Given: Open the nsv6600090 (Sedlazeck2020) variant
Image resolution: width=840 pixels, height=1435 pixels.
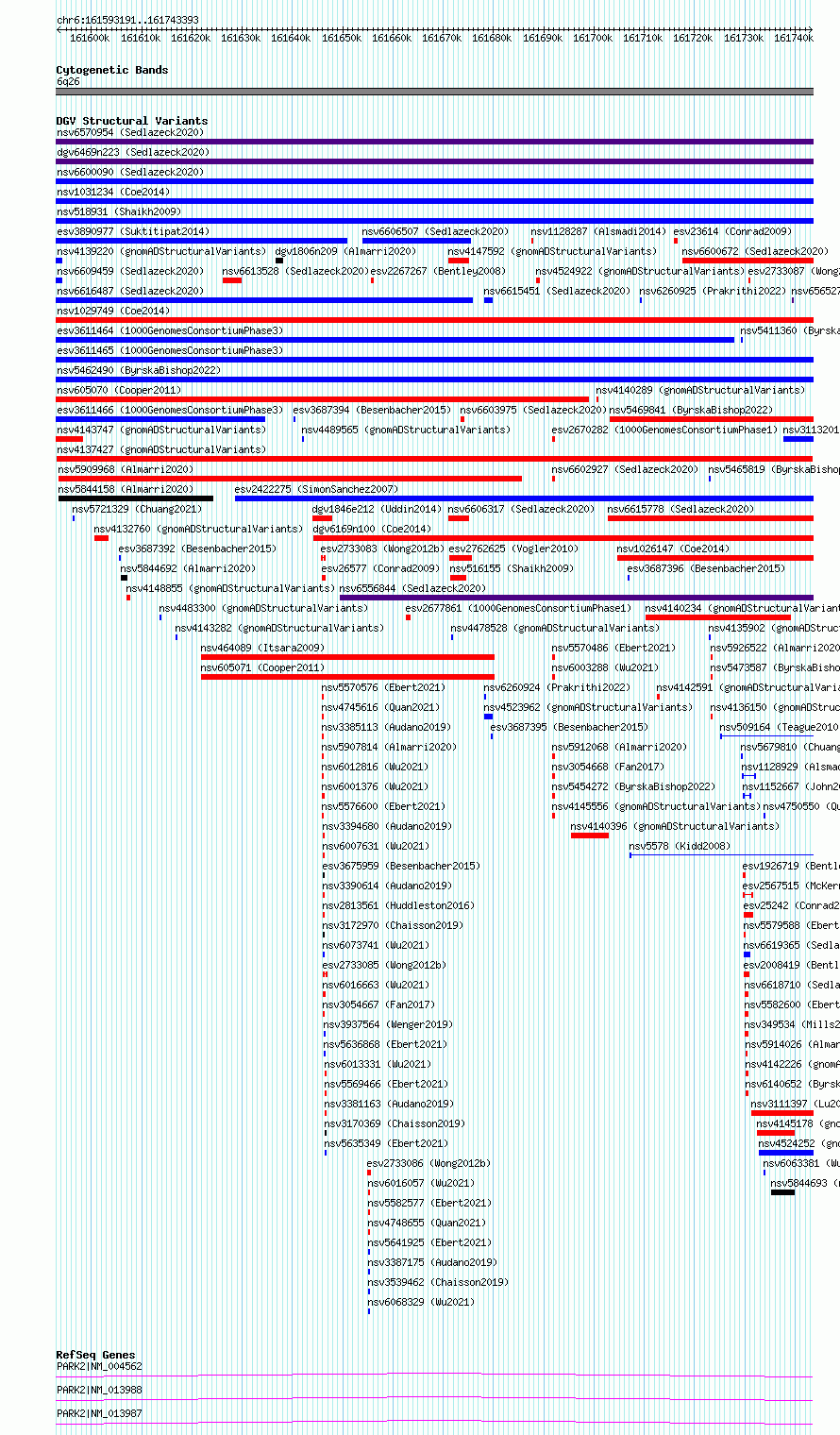Looking at the screenshot, I should coord(129,172).
